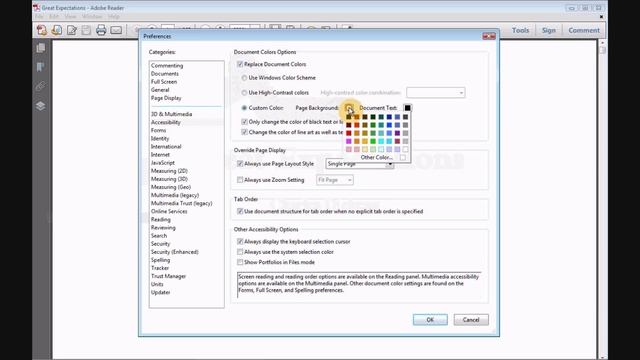
Task: Click the Email envelope icon
Action: pyautogui.click(x=116, y=30)
